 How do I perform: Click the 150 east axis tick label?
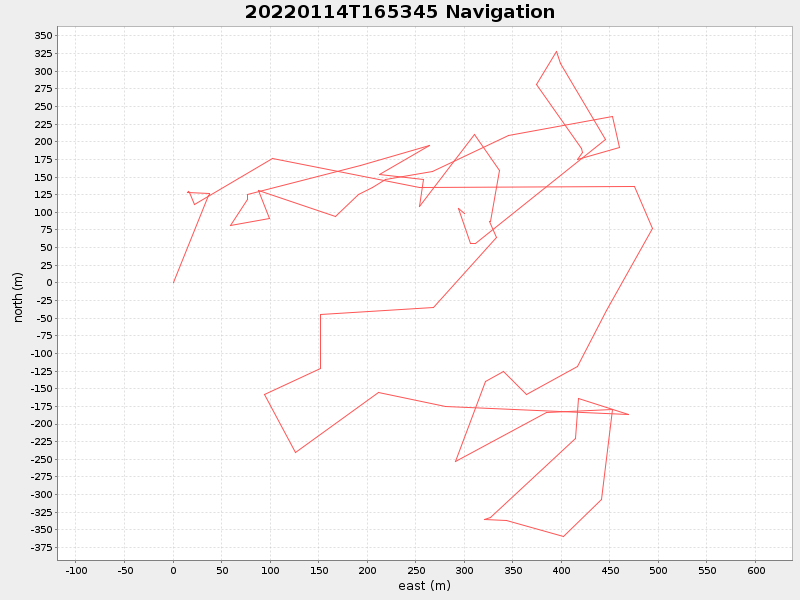pos(319,570)
